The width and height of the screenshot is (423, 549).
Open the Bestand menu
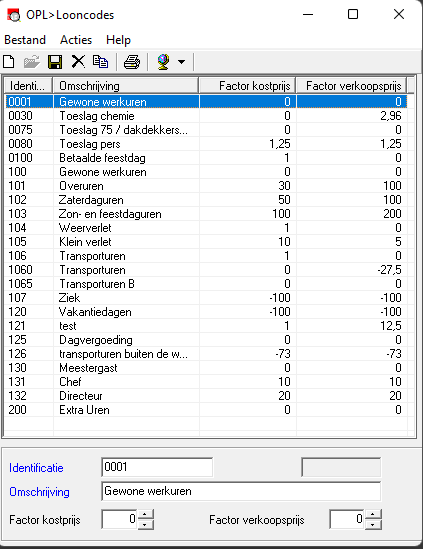25,40
